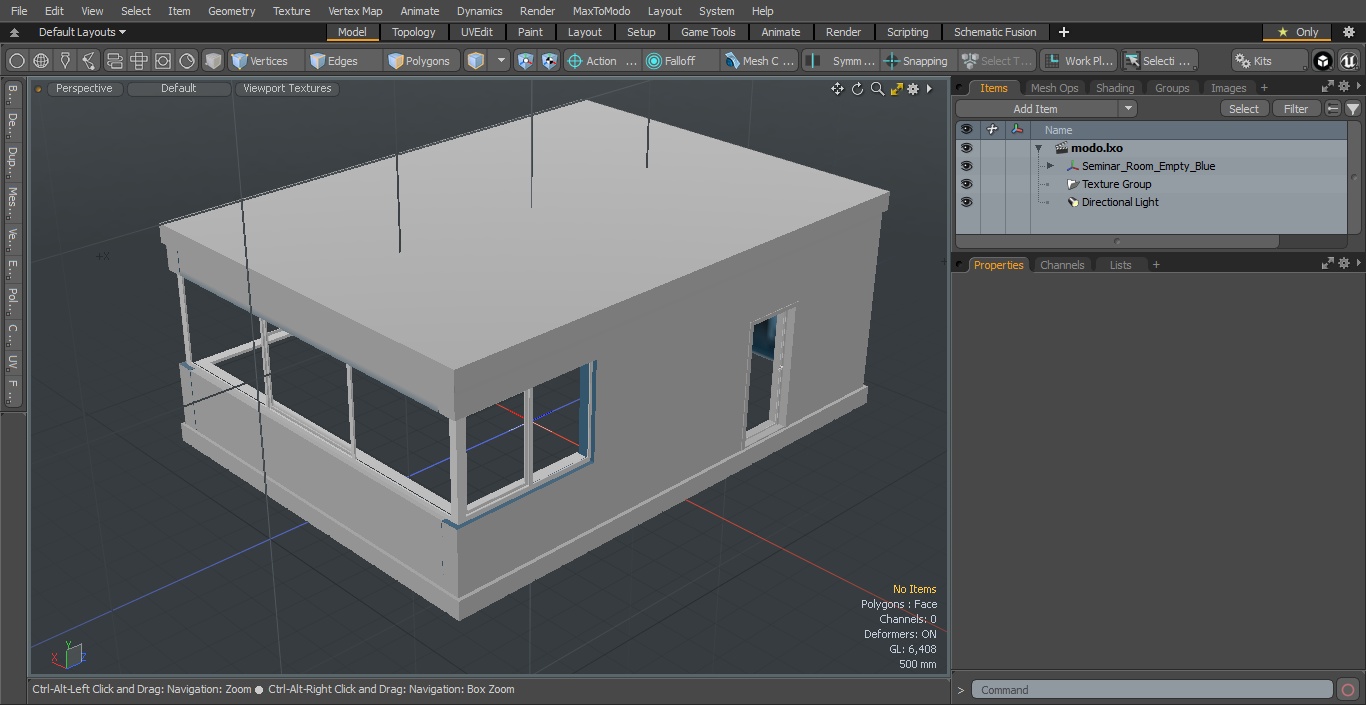This screenshot has width=1366, height=705.
Task: Click the Add Item button
Action: click(x=1036, y=109)
